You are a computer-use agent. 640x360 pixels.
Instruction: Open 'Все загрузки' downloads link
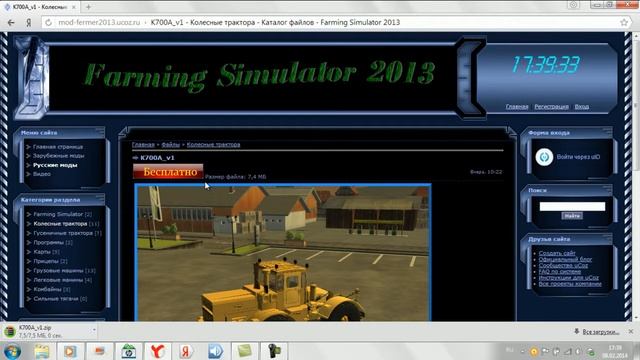(600, 332)
